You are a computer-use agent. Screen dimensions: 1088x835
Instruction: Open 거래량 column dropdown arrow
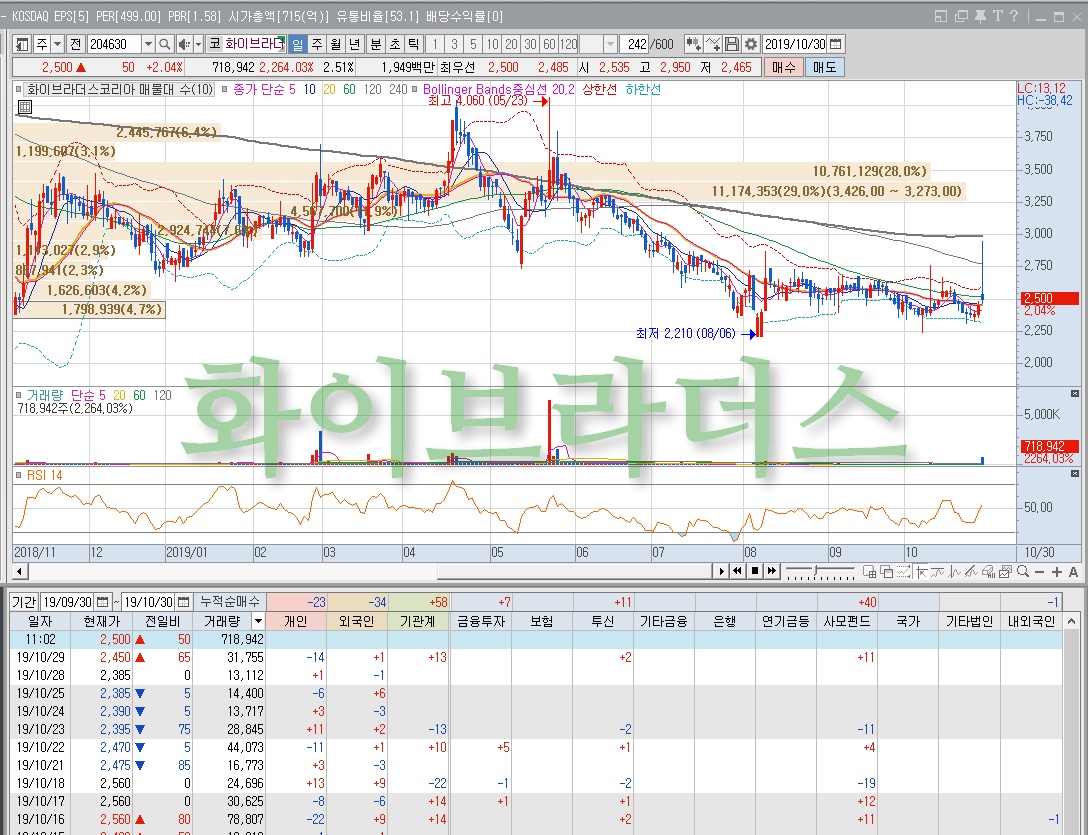tap(257, 621)
